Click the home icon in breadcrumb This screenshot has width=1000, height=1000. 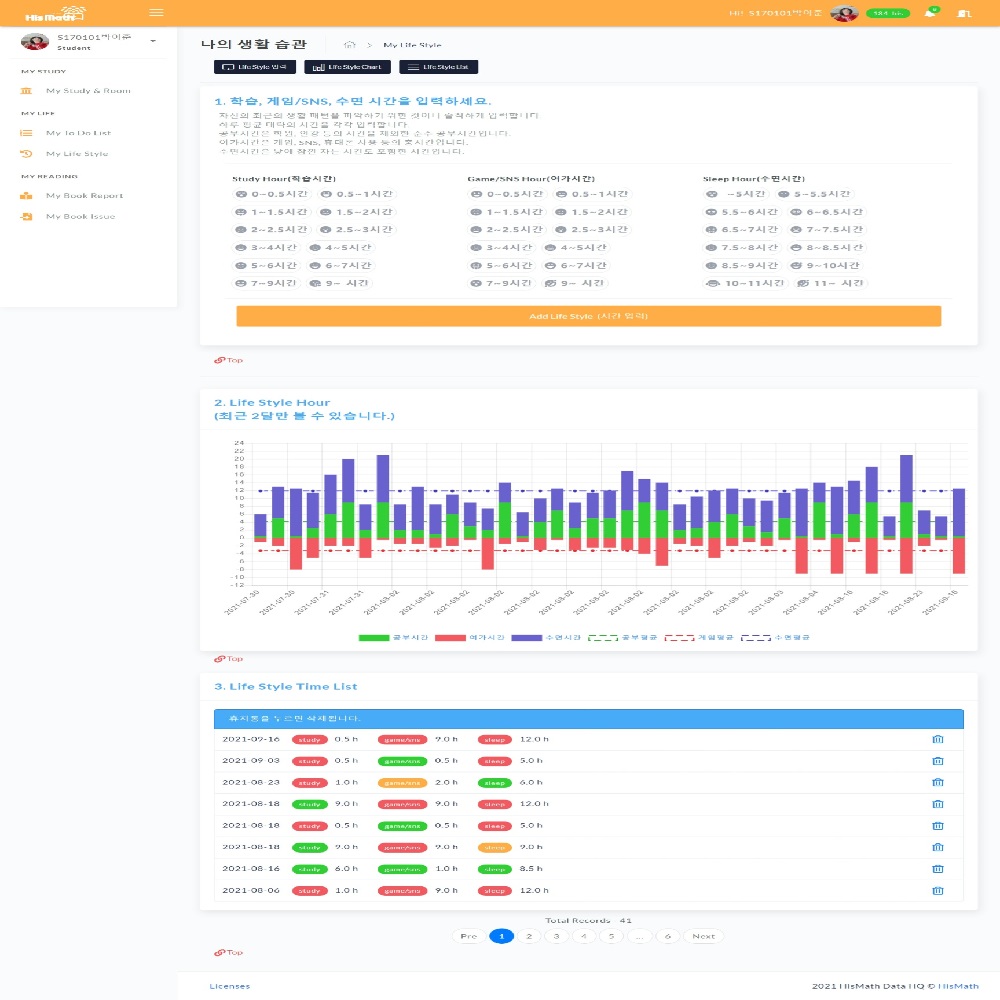click(x=349, y=45)
